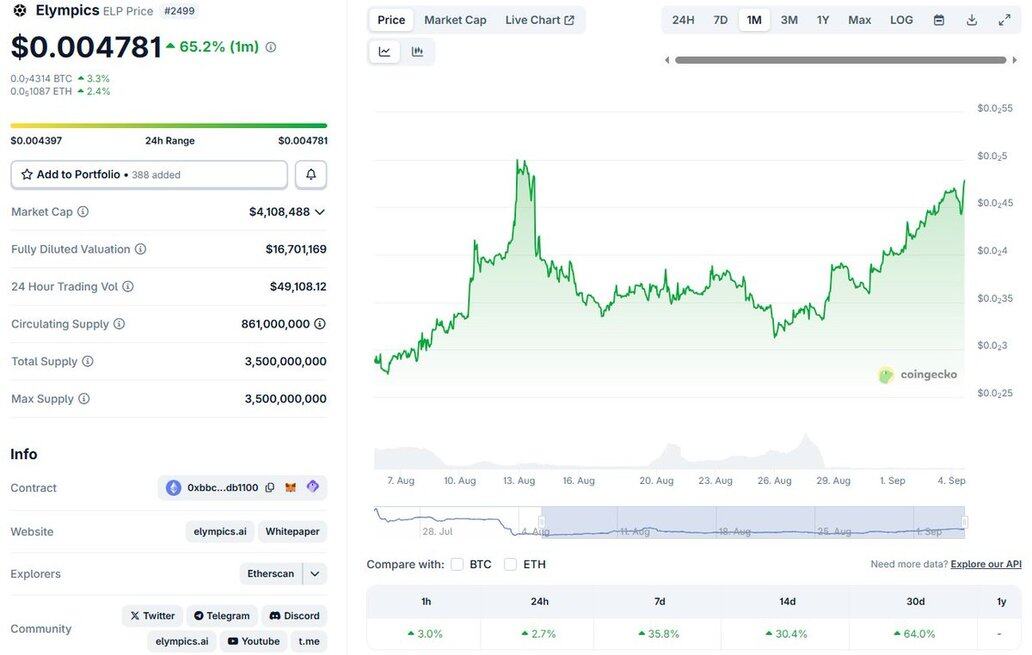Click the purple diamond wallet icon in Contract row
This screenshot has width=1032, height=655.
pyautogui.click(x=313, y=487)
